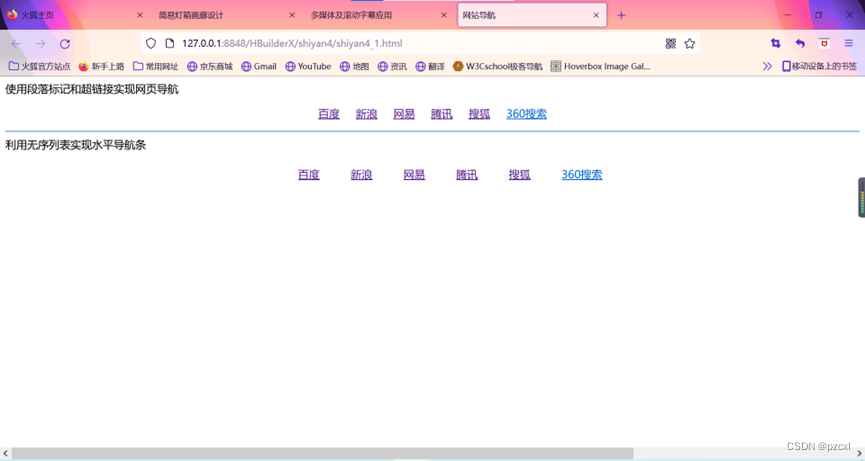Image resolution: width=865 pixels, height=461 pixels.
Task: Open the 地图 bookmark
Action: 354,66
